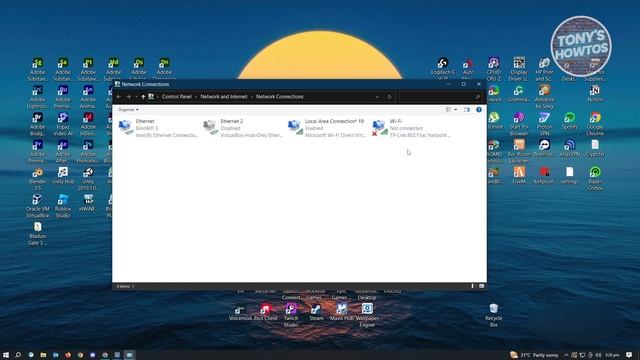Open TeamViewer desktop shortcut
This screenshot has height=360, width=640.
coord(544,148)
